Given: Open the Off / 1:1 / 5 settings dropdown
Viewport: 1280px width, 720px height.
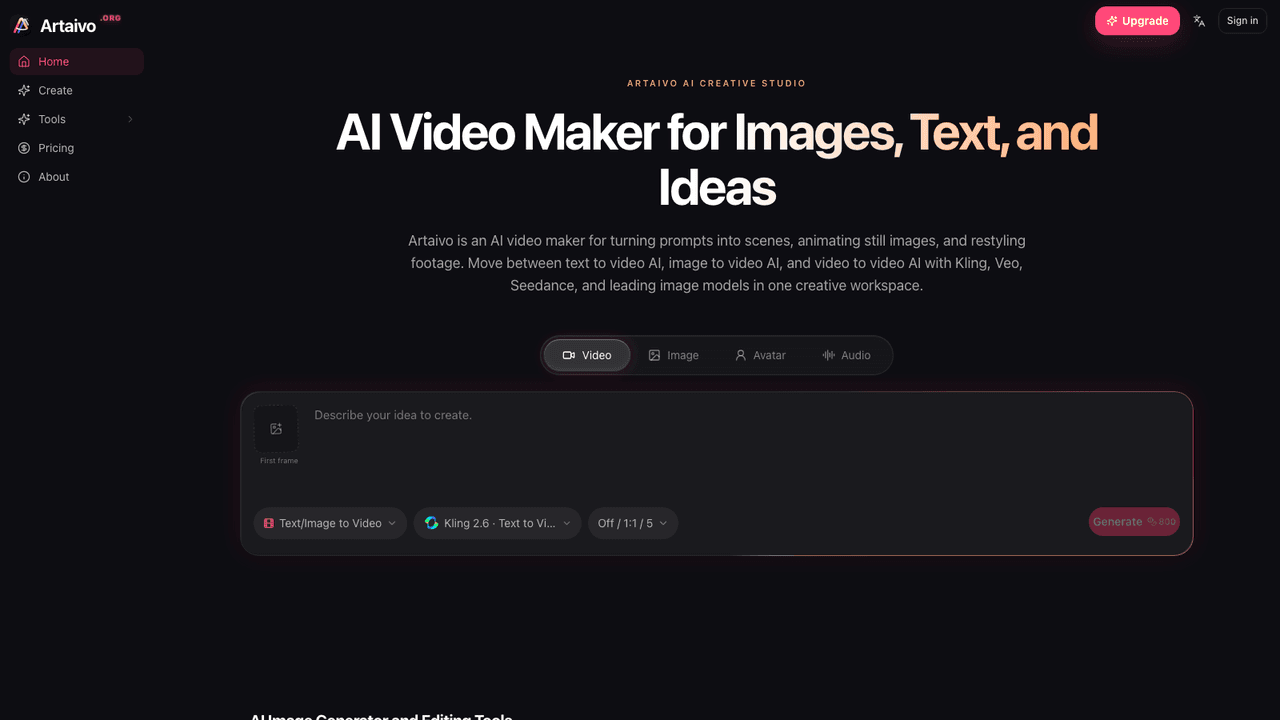Looking at the screenshot, I should coord(633,523).
